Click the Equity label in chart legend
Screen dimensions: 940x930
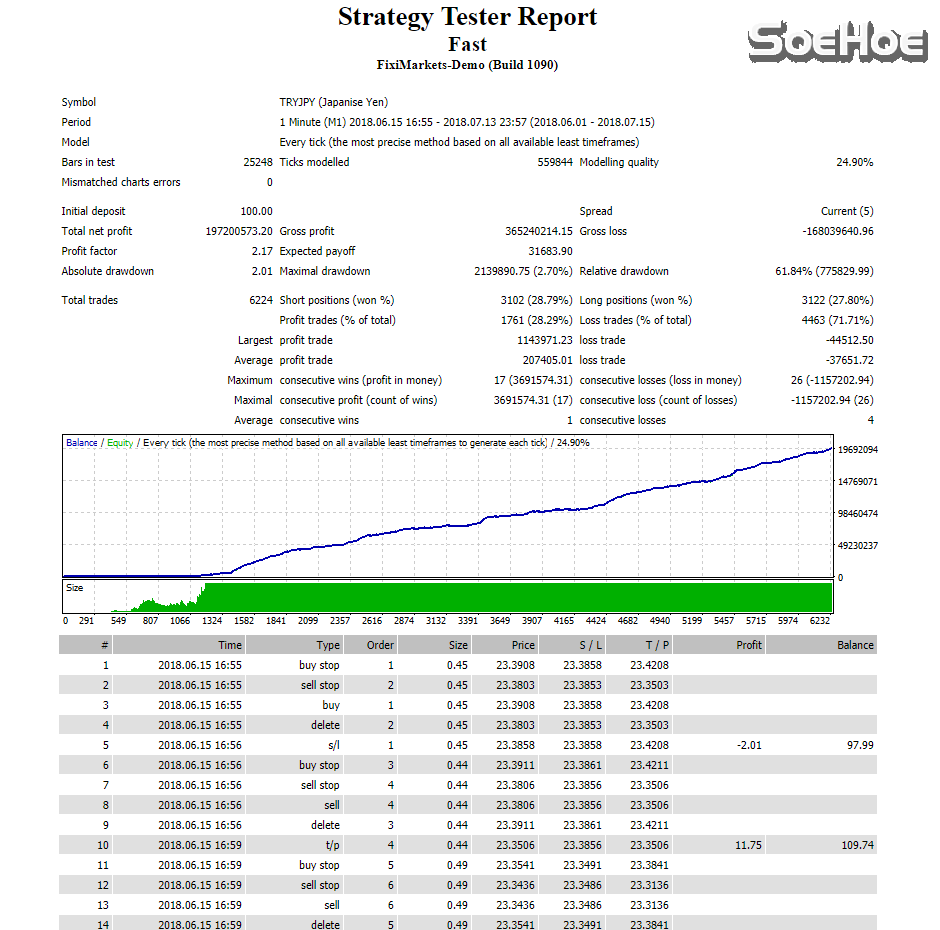coord(120,442)
